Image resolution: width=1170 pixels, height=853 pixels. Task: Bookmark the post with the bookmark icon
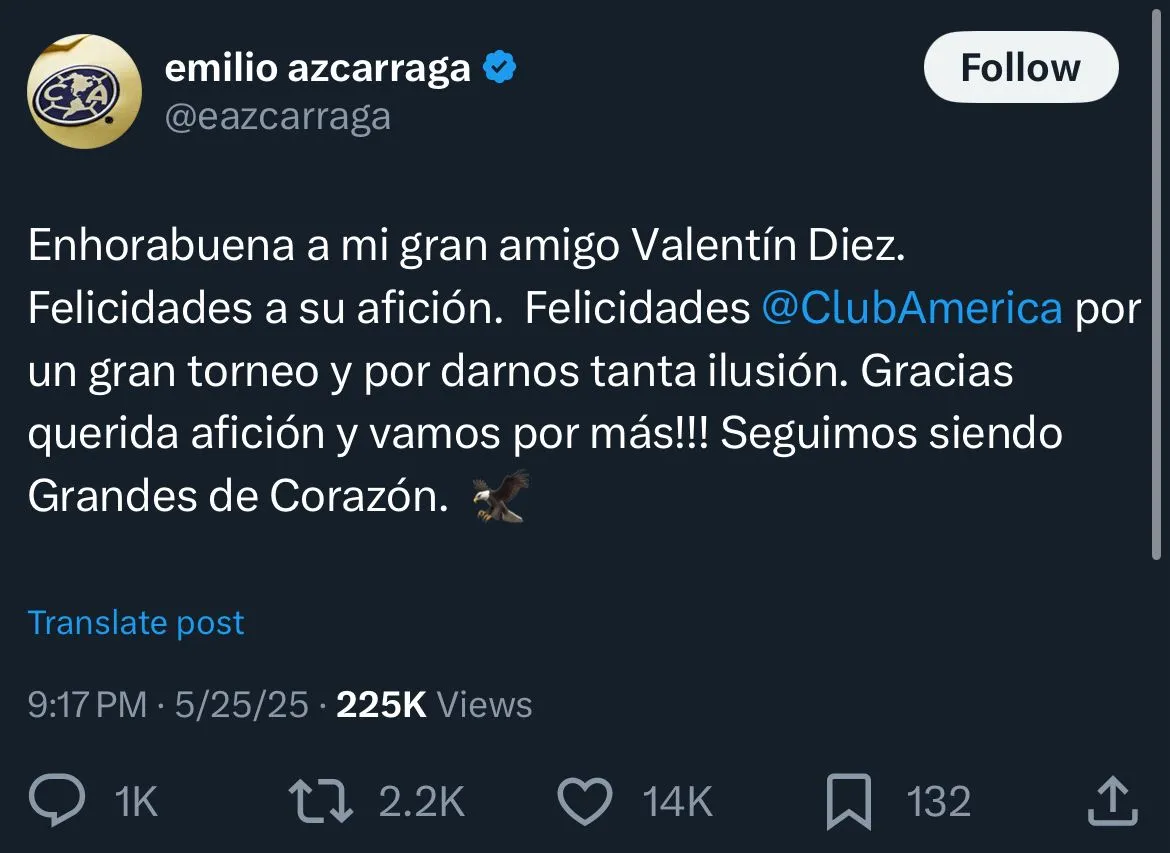848,801
